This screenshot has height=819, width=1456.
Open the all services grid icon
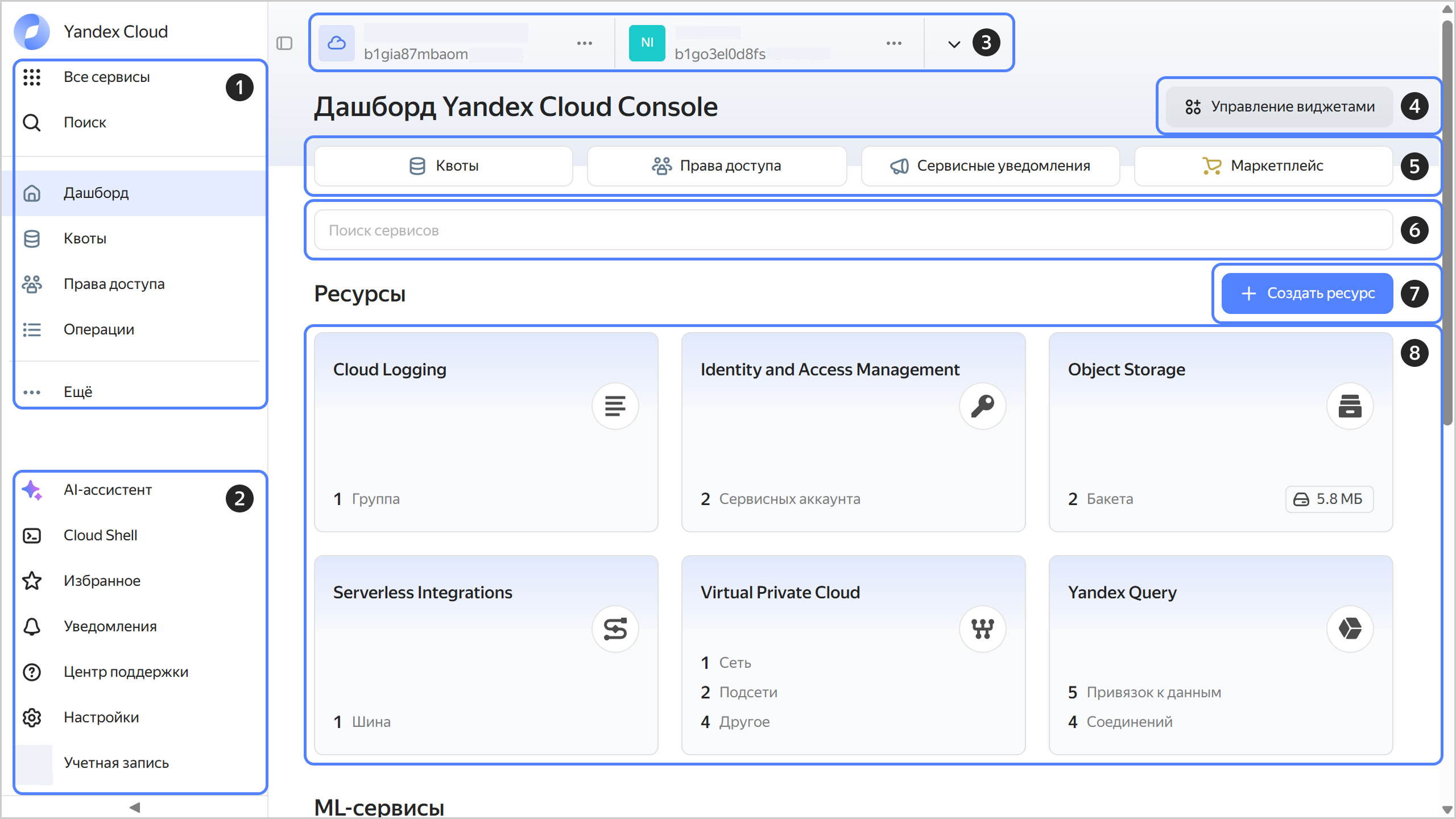pyautogui.click(x=32, y=77)
